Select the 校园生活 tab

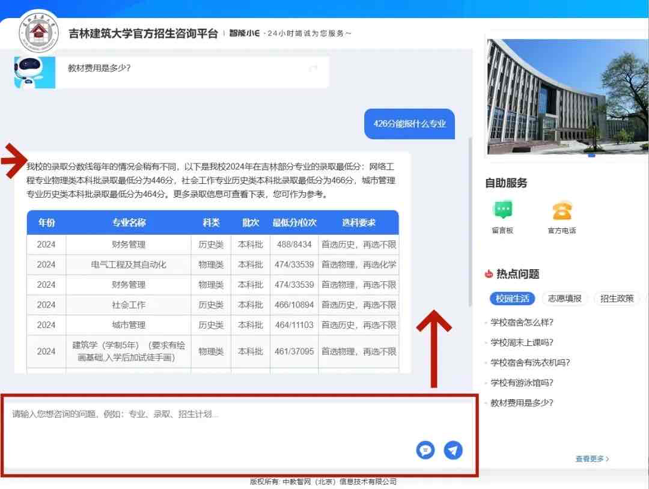512,299
